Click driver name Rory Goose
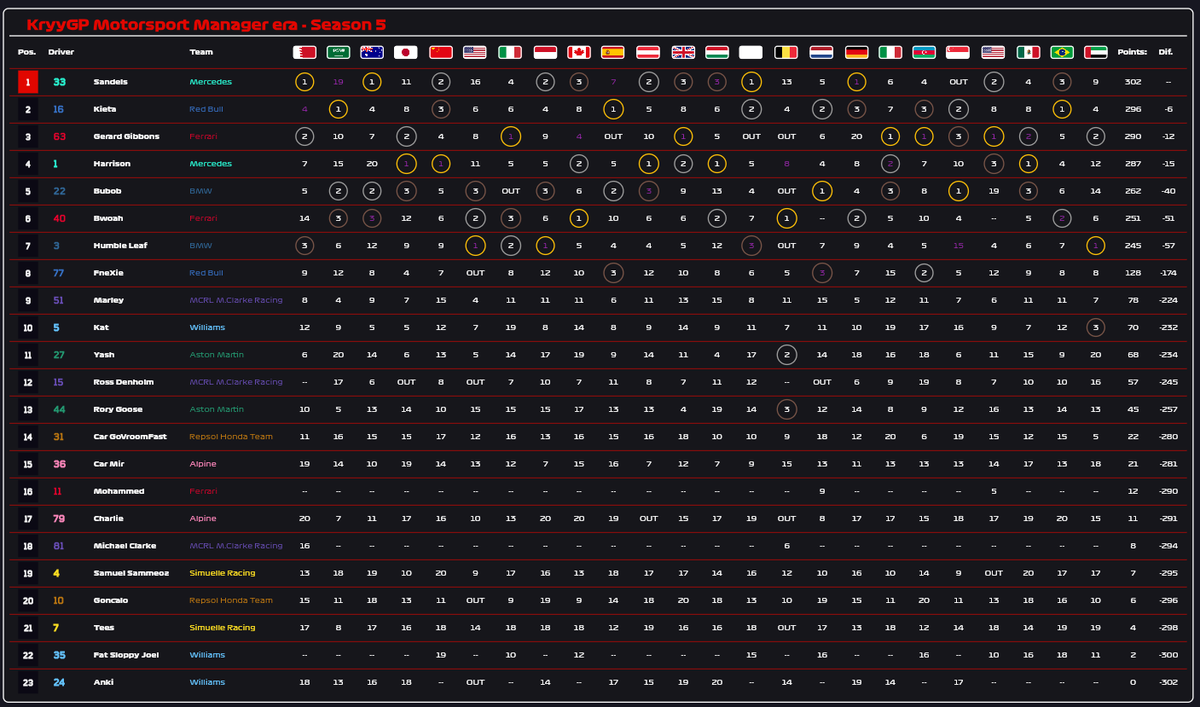This screenshot has height=707, width=1200. 118,409
